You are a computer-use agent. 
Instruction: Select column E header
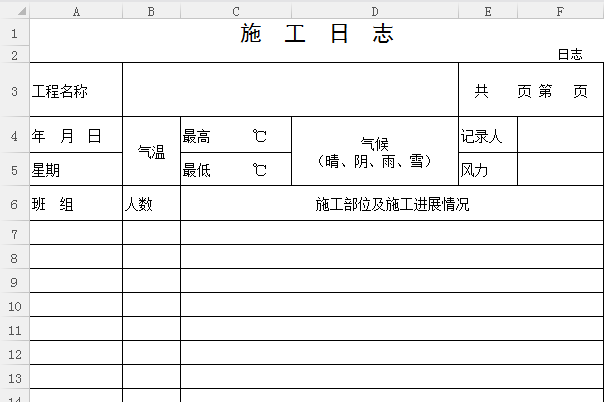click(487, 10)
